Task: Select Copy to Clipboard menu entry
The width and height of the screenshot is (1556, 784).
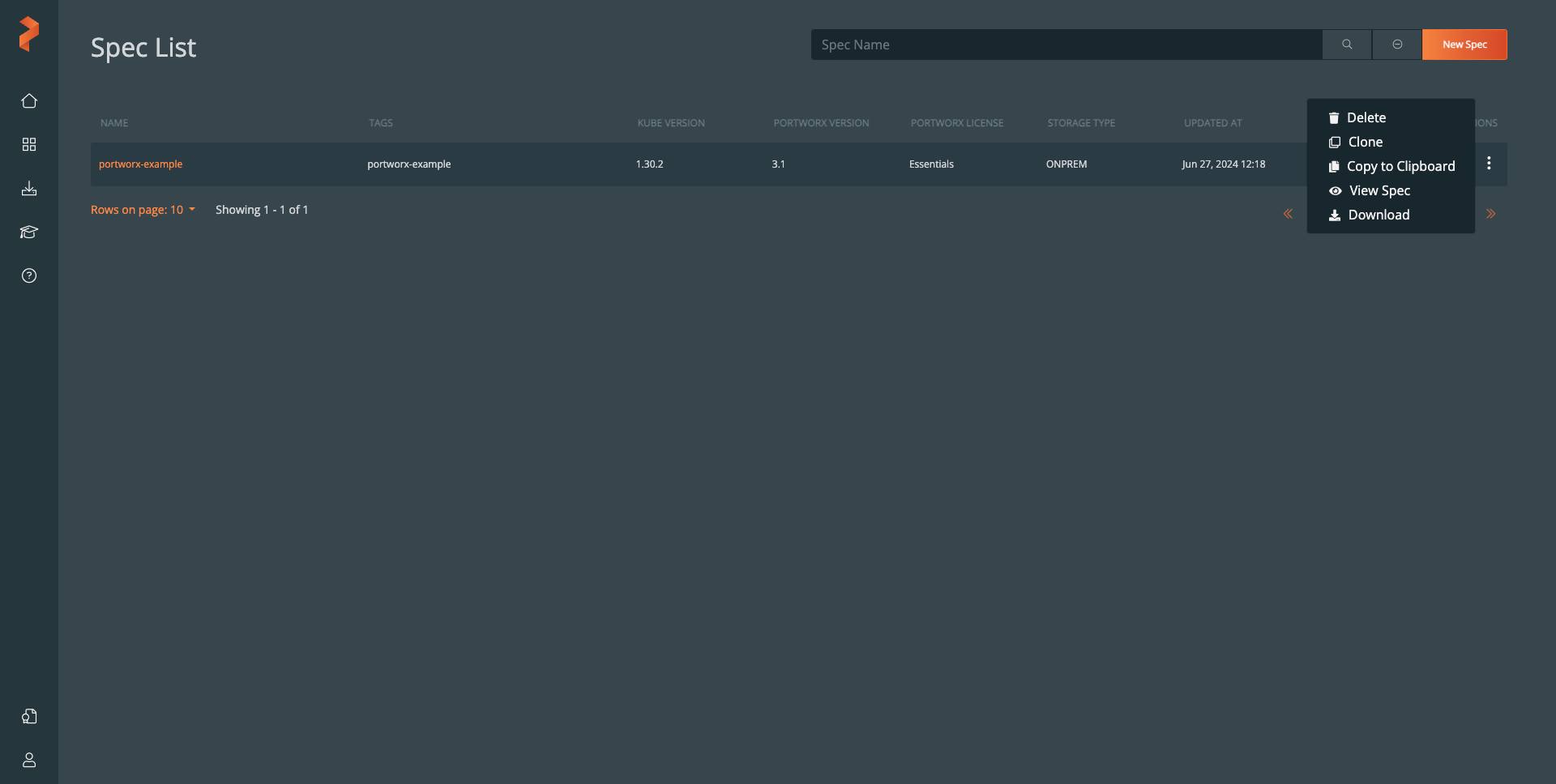Action: pyautogui.click(x=1401, y=166)
